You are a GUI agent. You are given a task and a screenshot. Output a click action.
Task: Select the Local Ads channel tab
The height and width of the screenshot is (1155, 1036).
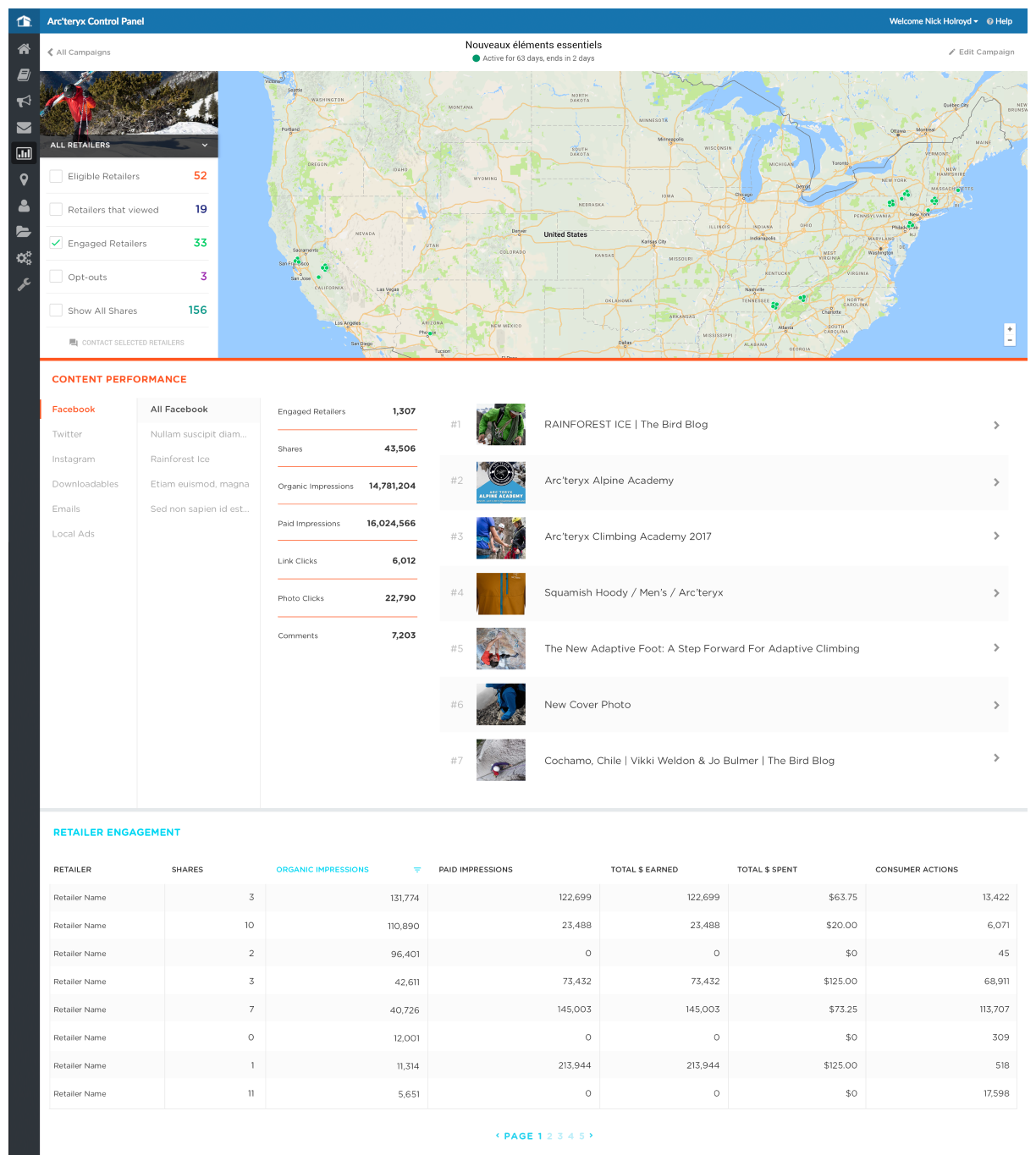point(74,534)
